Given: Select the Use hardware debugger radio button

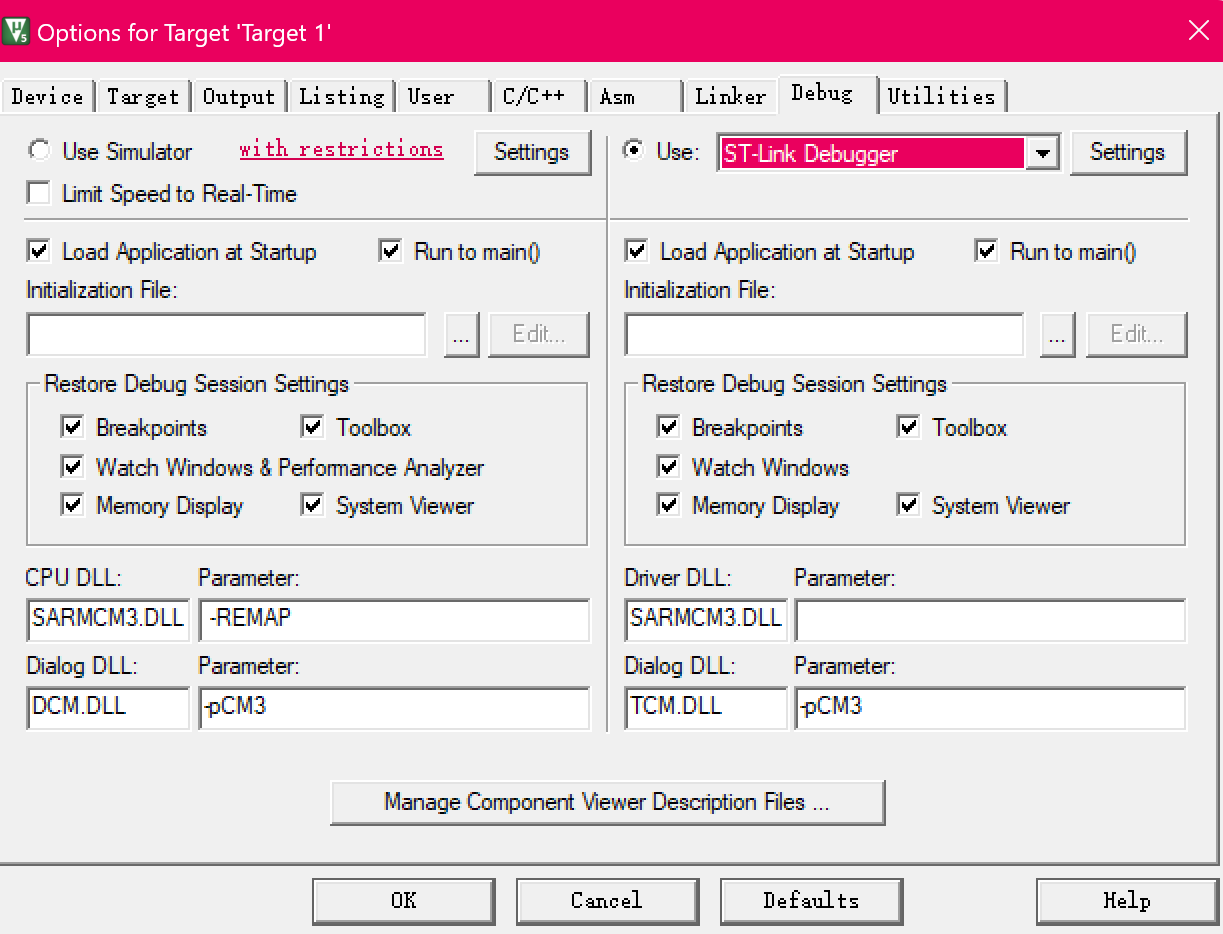Looking at the screenshot, I should [633, 151].
